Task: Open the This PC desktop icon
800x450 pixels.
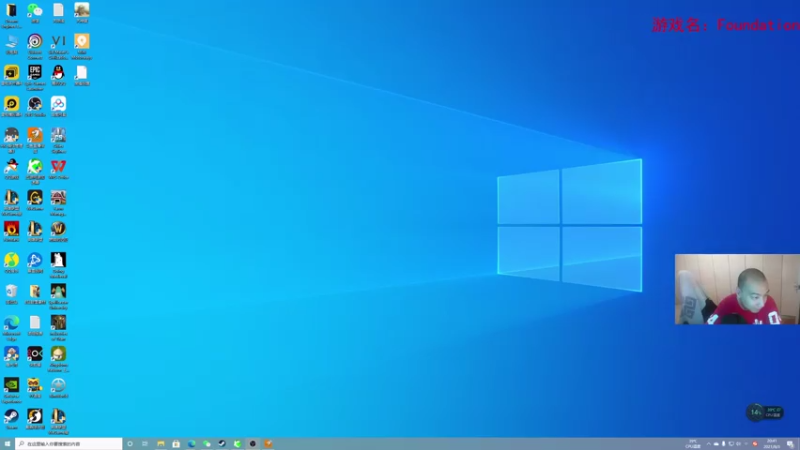Action: coord(11,44)
